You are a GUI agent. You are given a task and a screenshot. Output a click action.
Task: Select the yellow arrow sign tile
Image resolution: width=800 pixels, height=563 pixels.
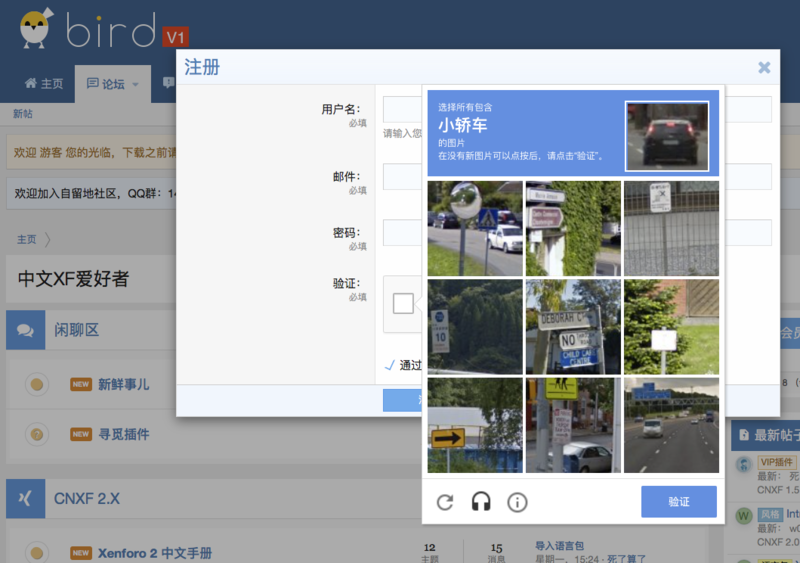coord(475,425)
